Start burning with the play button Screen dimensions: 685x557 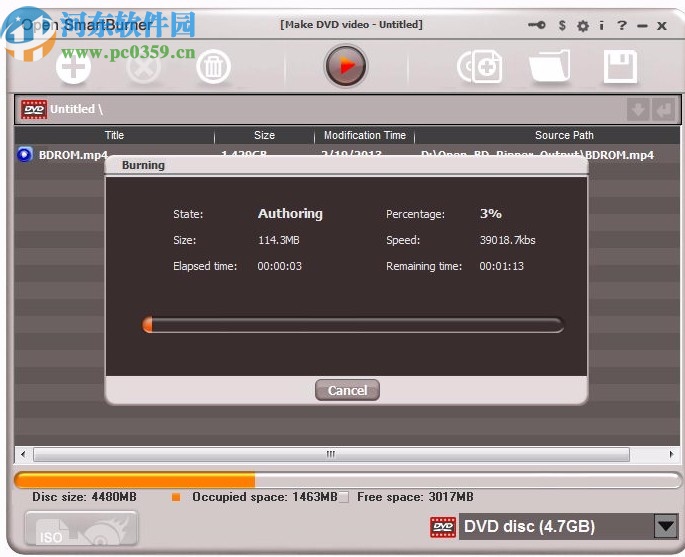click(346, 66)
